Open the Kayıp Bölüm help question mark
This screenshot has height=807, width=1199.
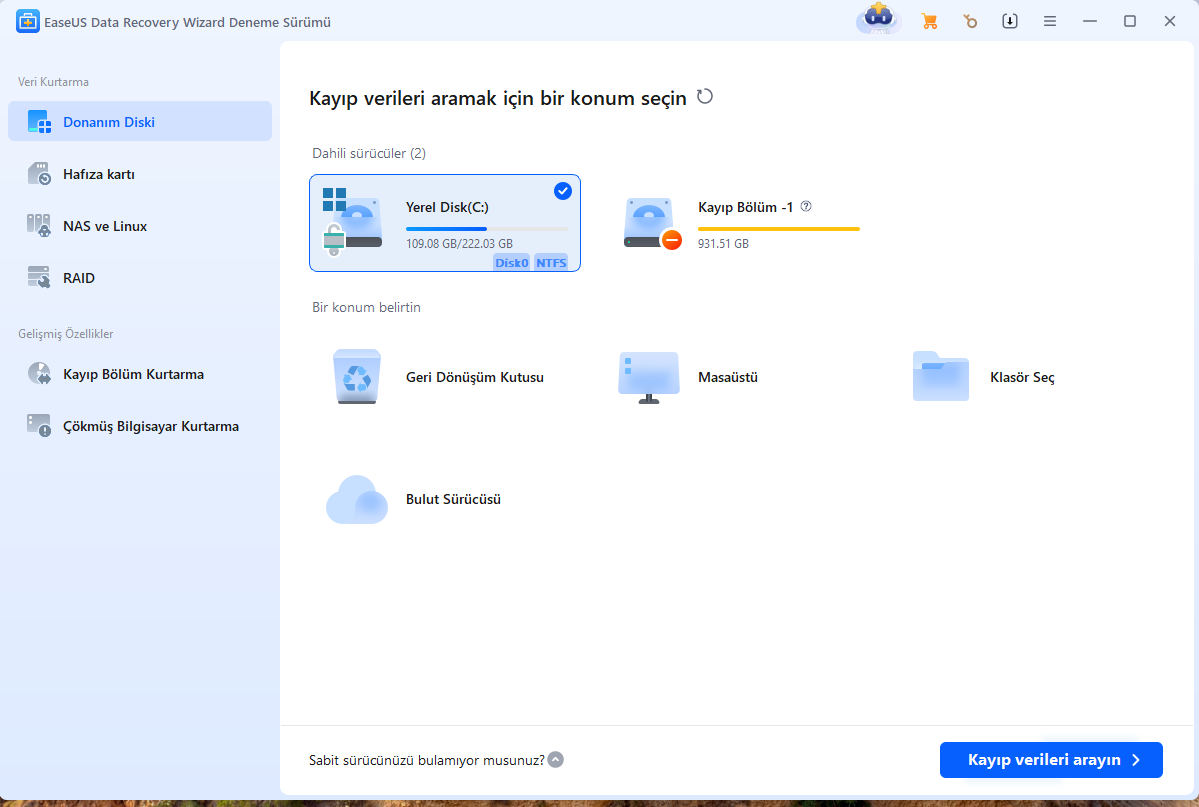(x=806, y=207)
